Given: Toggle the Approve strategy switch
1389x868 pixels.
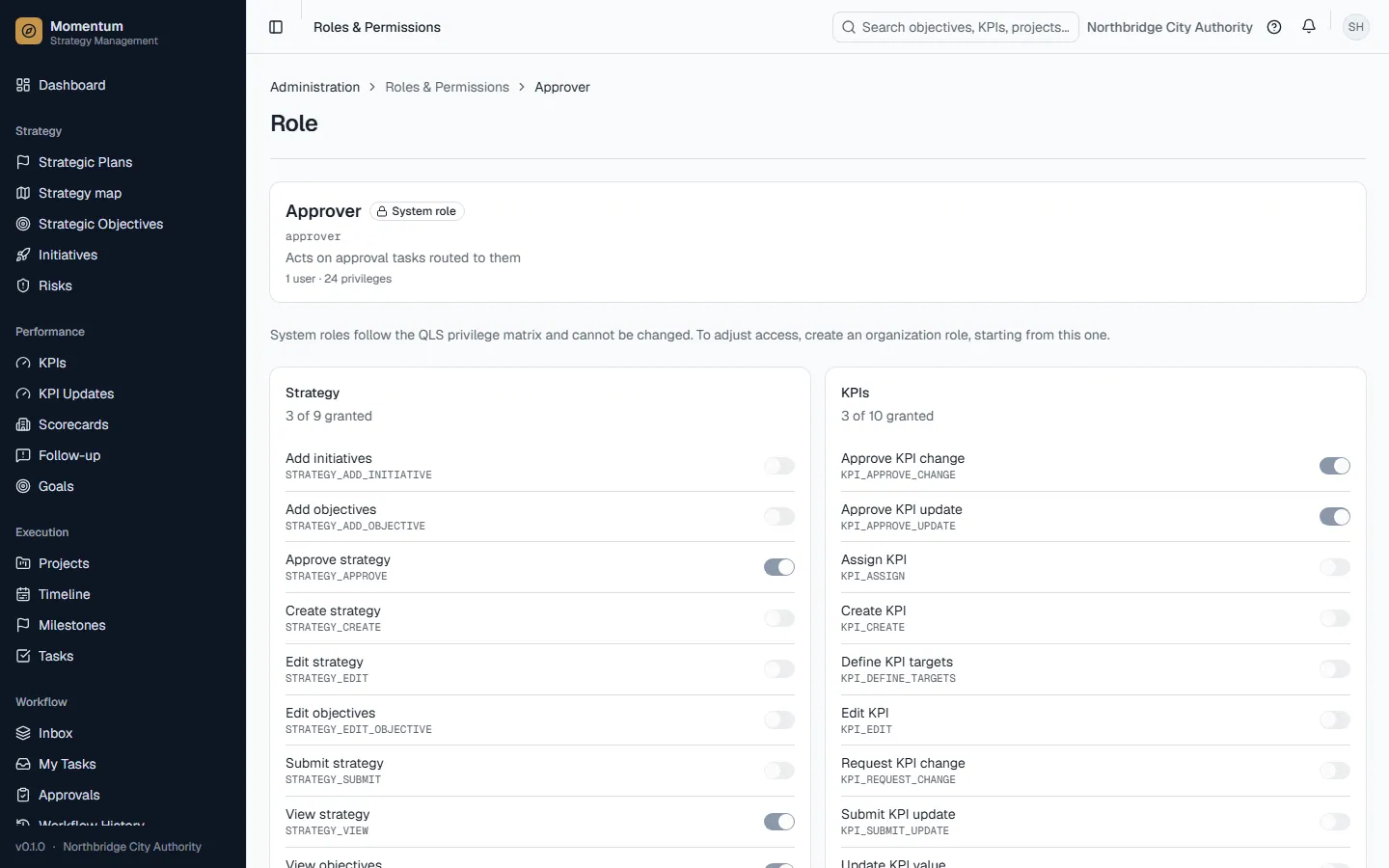Looking at the screenshot, I should pyautogui.click(x=779, y=567).
